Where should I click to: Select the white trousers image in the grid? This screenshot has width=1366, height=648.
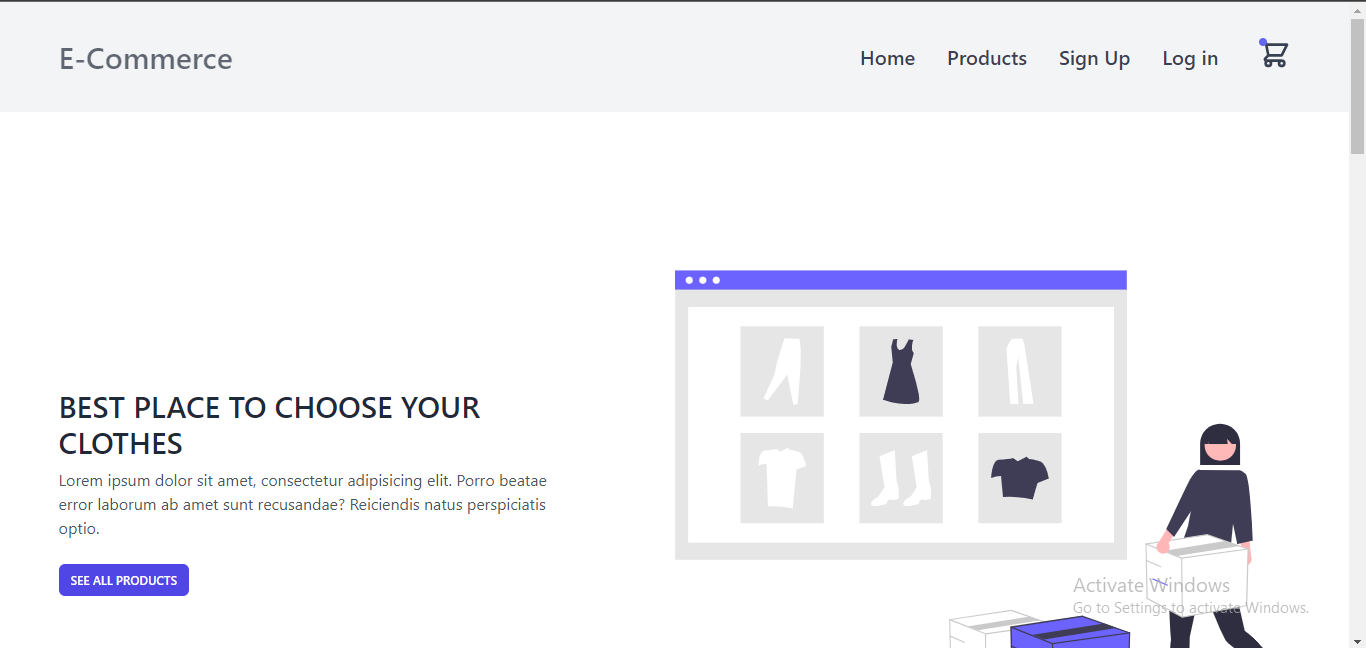coord(1019,371)
